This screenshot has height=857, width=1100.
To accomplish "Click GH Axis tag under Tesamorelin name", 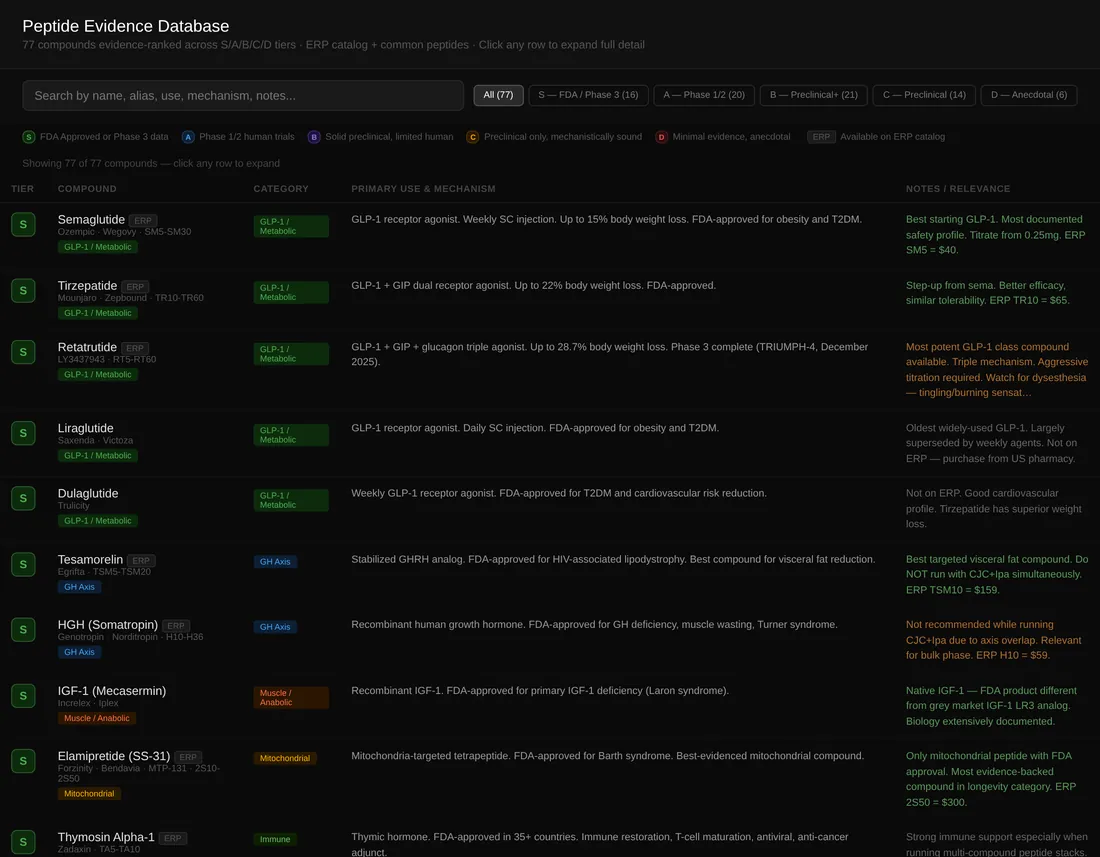I will [x=79, y=587].
